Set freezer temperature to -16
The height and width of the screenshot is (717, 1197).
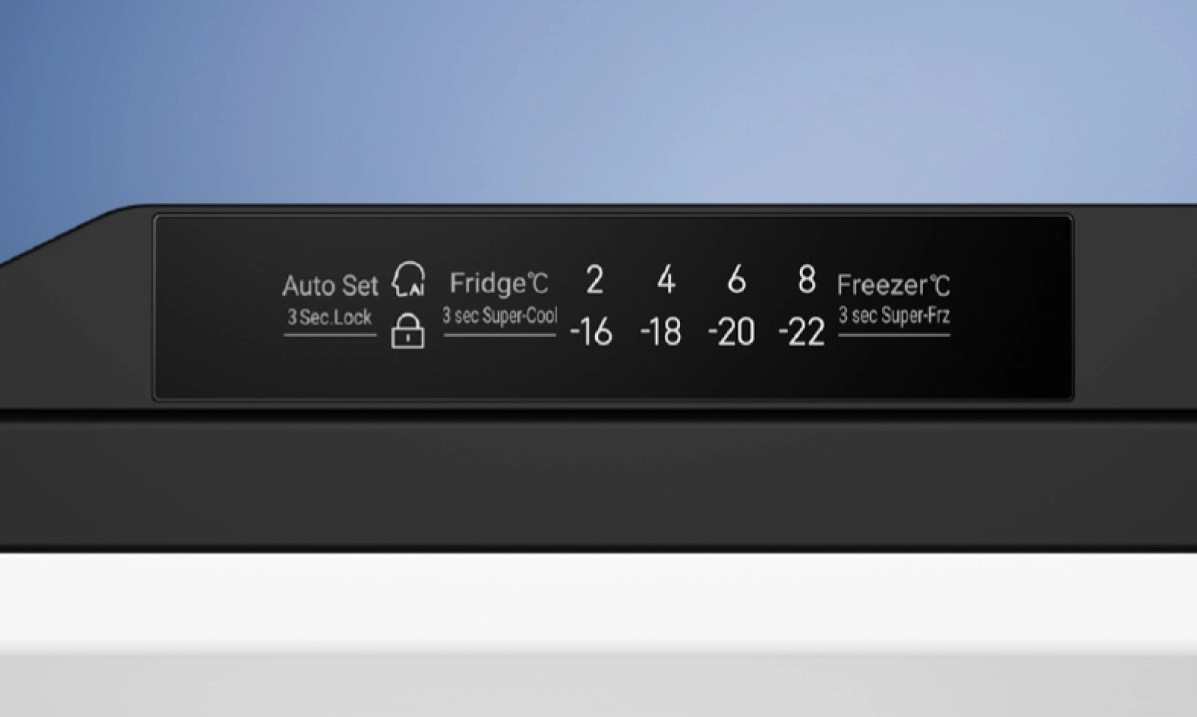pos(592,332)
